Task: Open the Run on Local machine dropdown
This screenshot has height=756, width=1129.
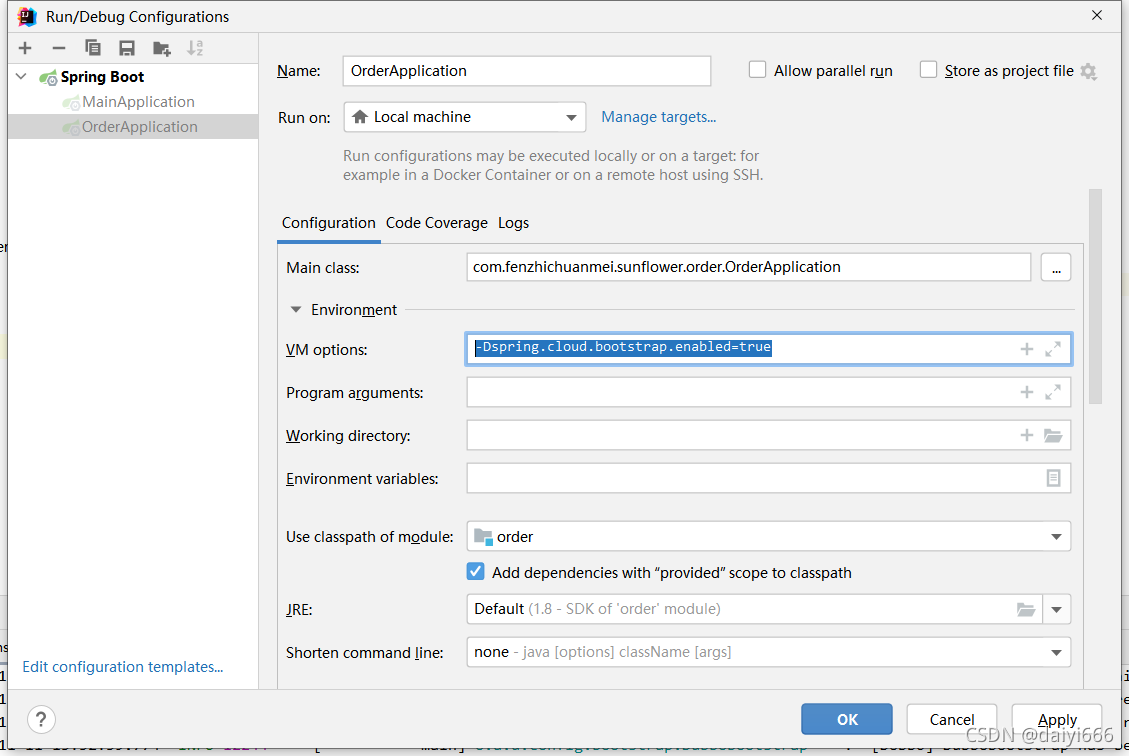Action: pyautogui.click(x=464, y=117)
